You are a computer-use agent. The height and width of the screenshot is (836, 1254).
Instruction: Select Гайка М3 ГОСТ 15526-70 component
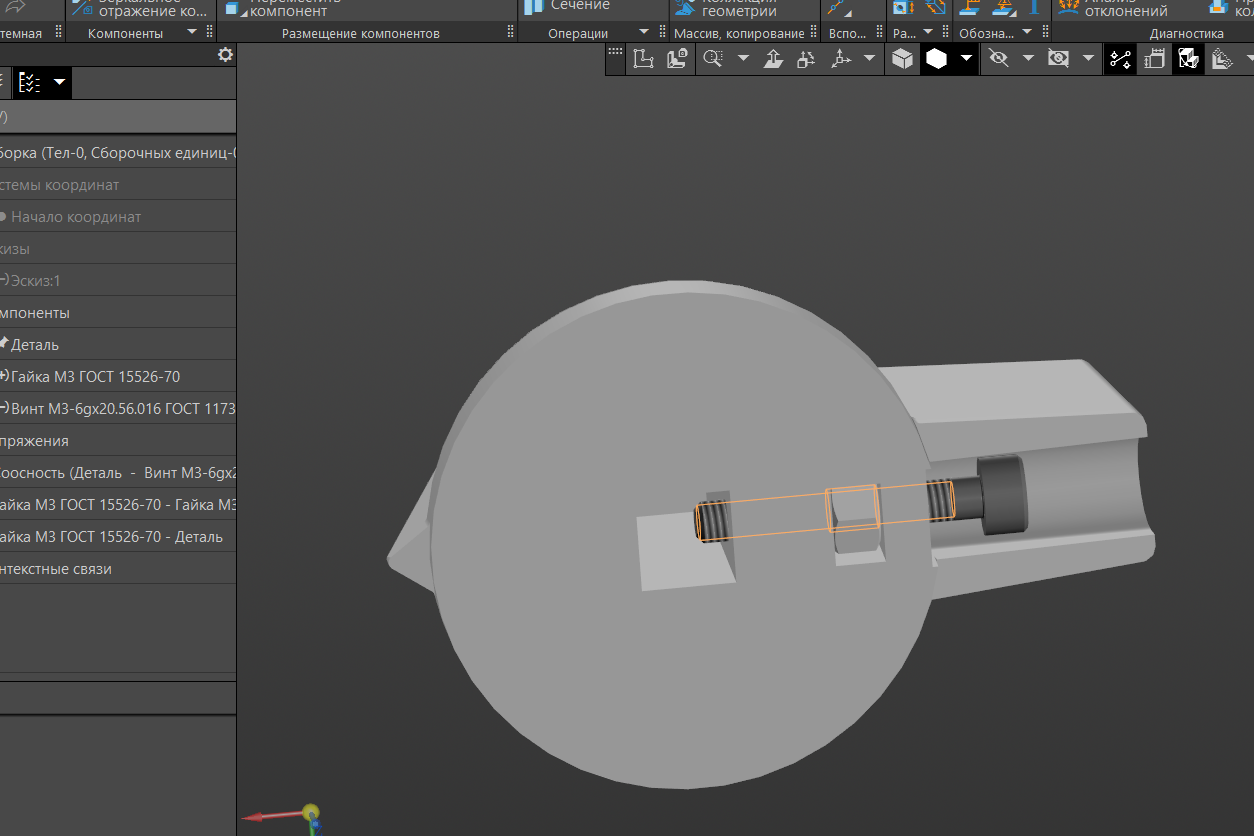(118, 377)
